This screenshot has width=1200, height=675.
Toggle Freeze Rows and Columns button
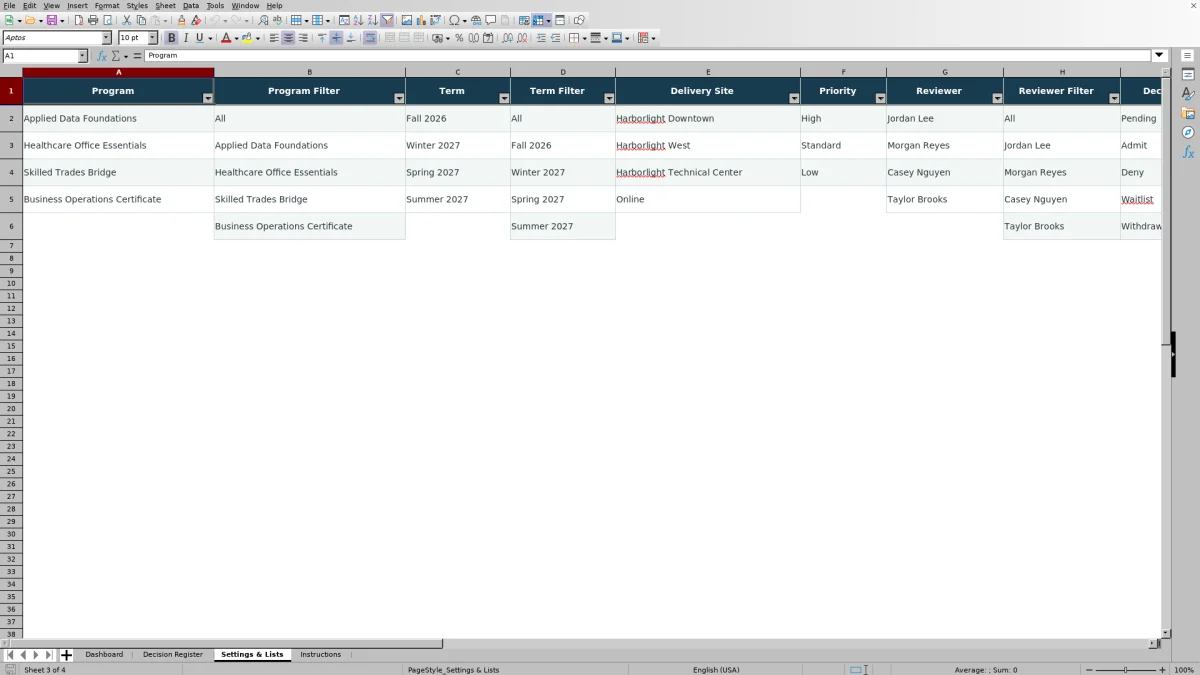pos(538,20)
